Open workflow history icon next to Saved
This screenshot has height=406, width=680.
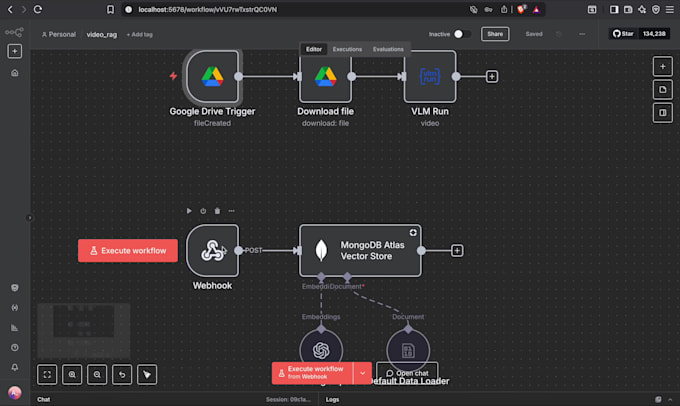(x=559, y=34)
